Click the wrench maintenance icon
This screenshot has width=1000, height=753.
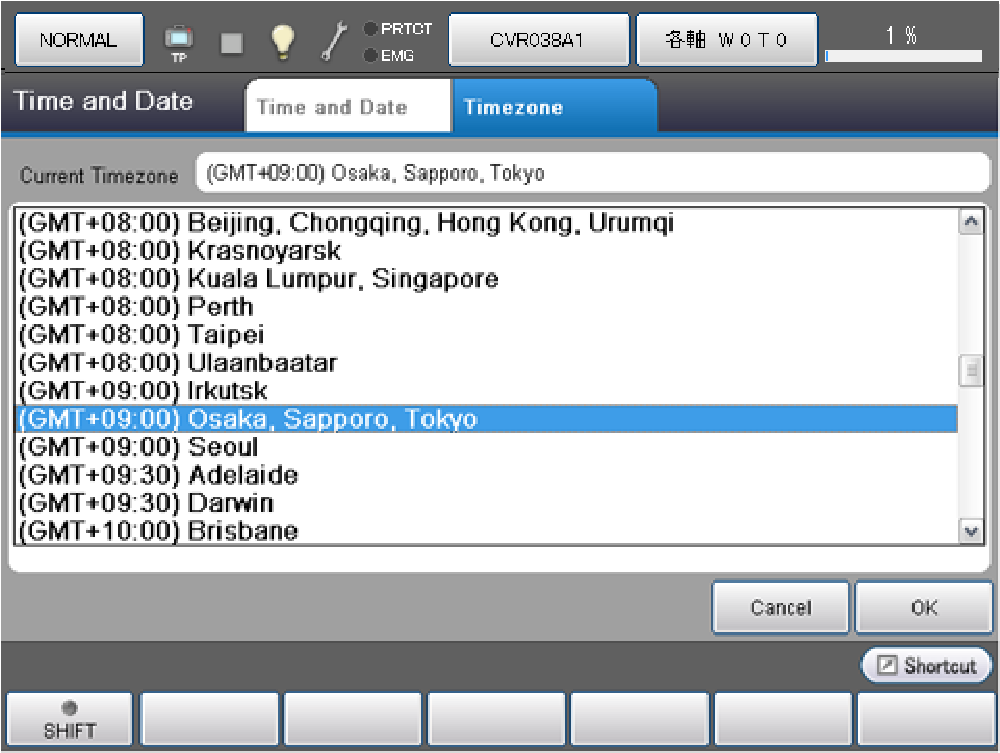tap(334, 41)
